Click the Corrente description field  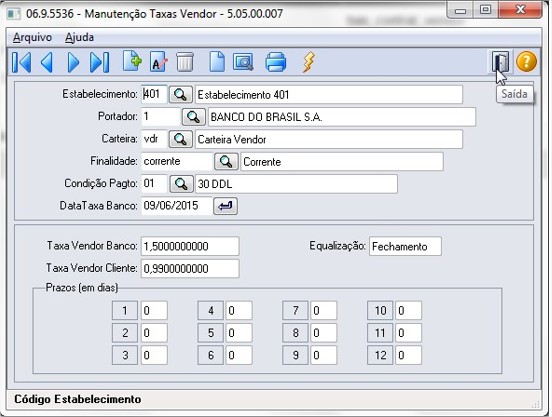[342, 162]
